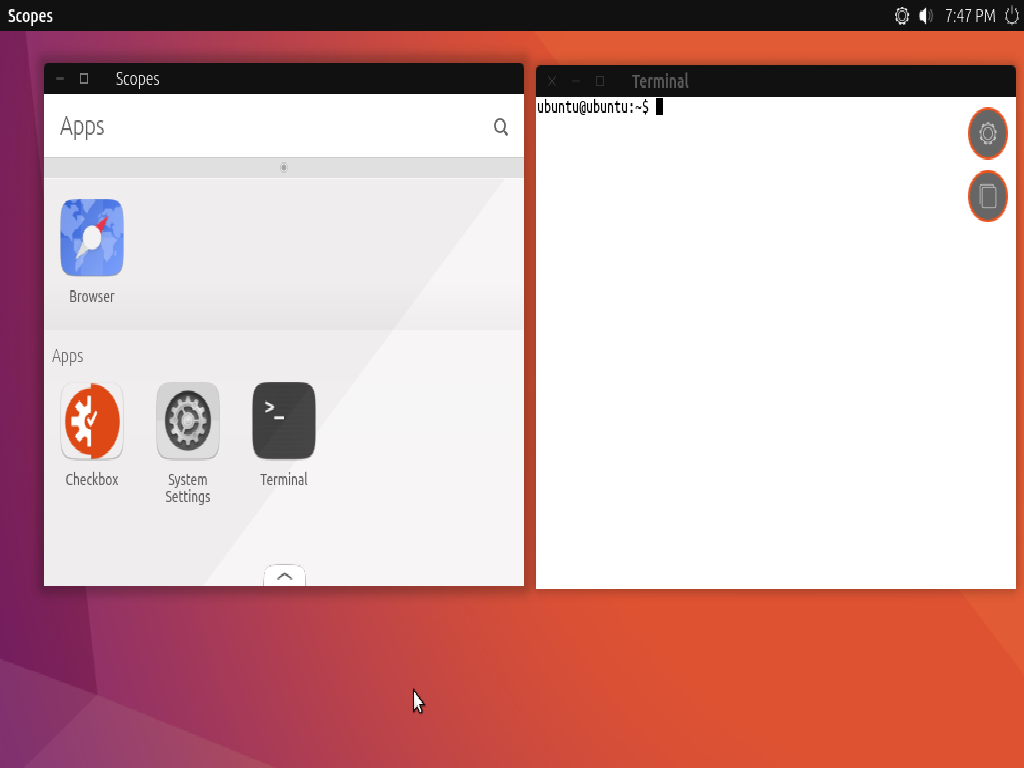Click the Browser label under its icon

(x=91, y=296)
